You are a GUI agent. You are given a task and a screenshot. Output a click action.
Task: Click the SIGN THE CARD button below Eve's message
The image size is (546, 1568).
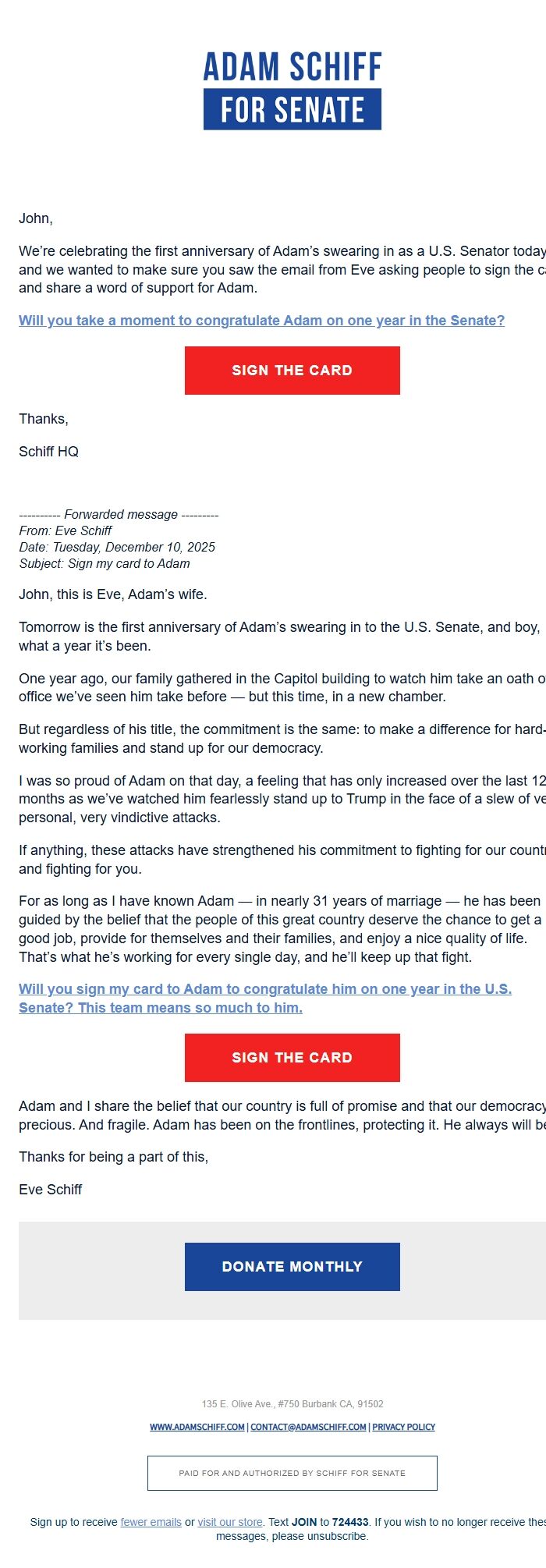292,1057
